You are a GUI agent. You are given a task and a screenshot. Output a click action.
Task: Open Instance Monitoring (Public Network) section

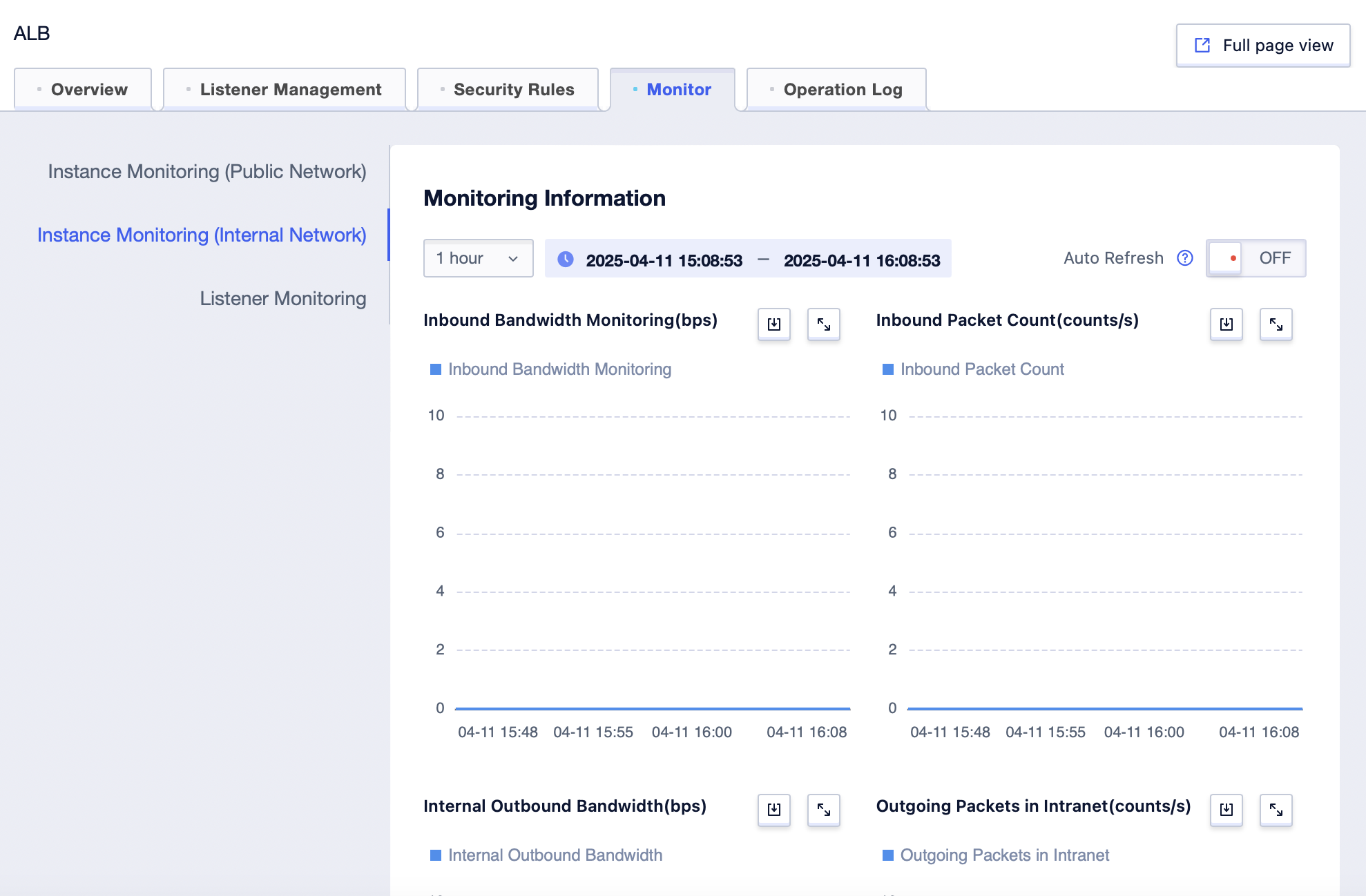click(x=207, y=172)
